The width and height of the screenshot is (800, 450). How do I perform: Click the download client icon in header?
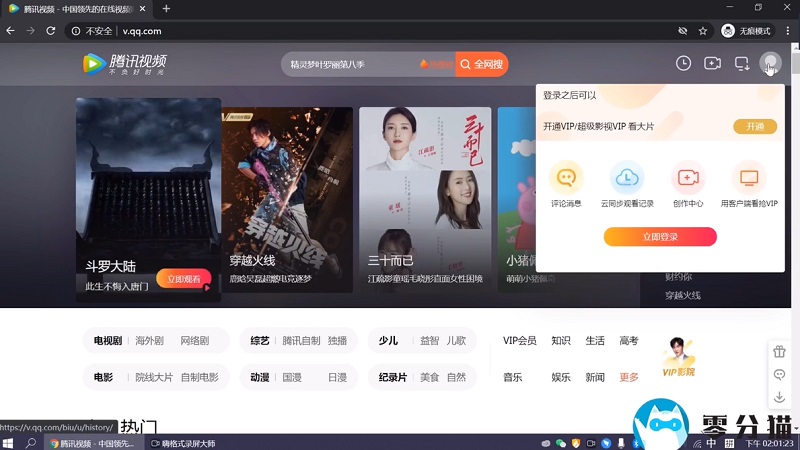pyautogui.click(x=741, y=63)
